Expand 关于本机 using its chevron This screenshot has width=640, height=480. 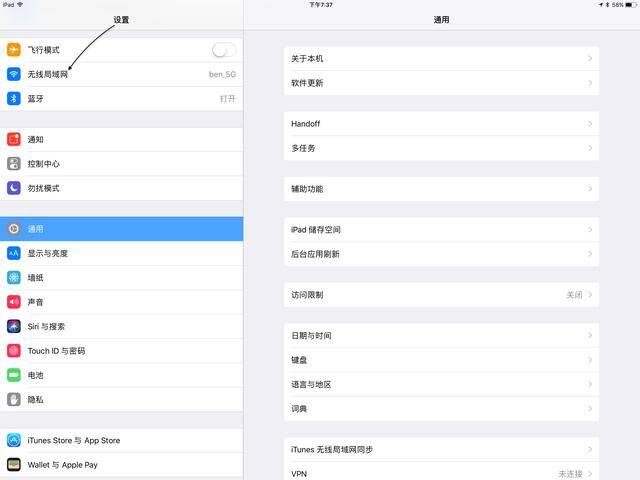point(590,58)
